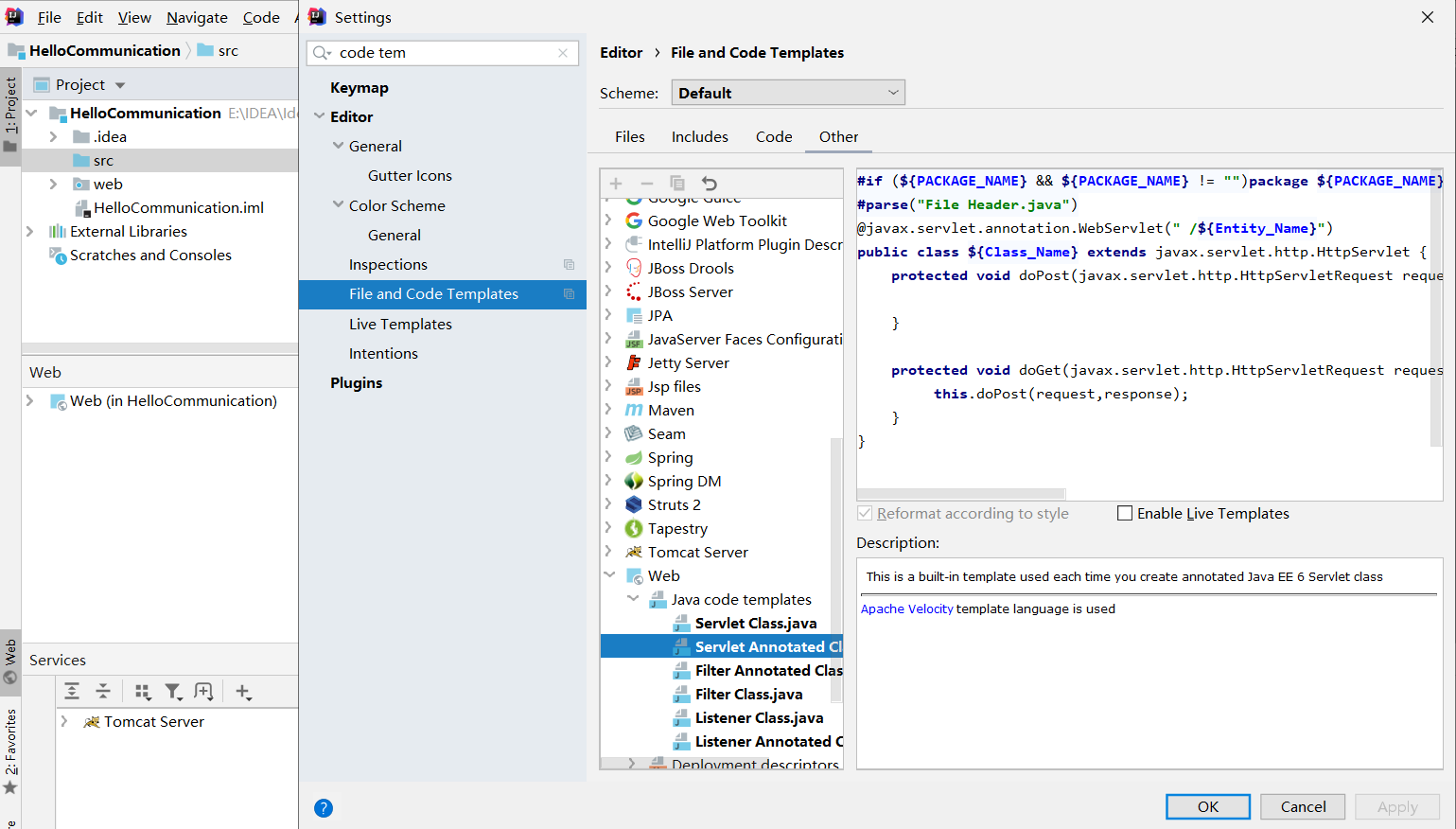Click the remove template minus icon
Image resolution: width=1456 pixels, height=829 pixels.
647,184
